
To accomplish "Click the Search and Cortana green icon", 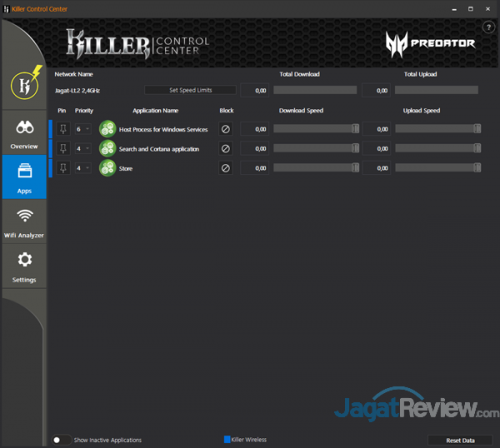I will pos(107,148).
